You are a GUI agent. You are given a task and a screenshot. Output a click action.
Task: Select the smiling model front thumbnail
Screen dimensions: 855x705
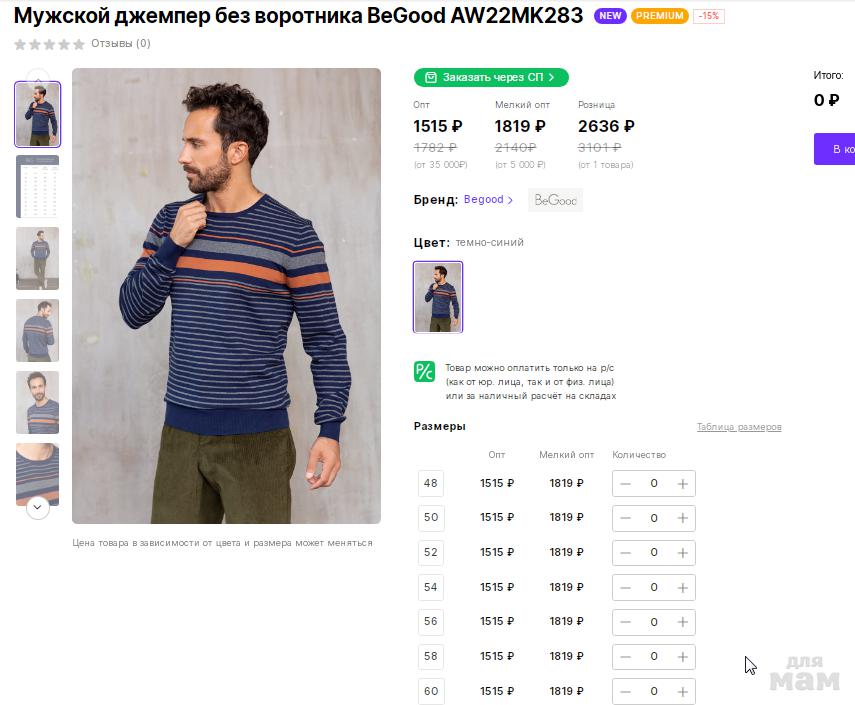38,402
